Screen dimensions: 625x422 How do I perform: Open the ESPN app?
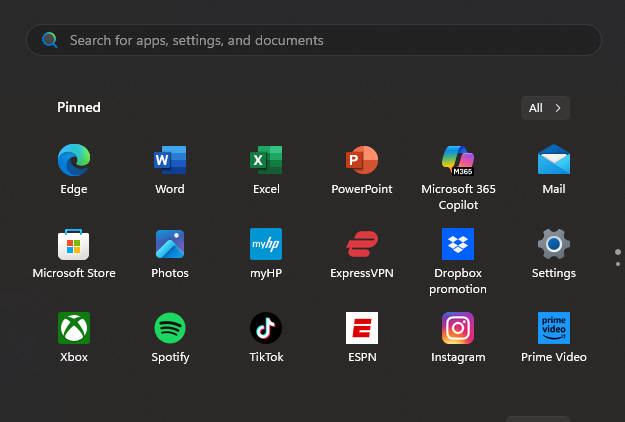coord(362,338)
